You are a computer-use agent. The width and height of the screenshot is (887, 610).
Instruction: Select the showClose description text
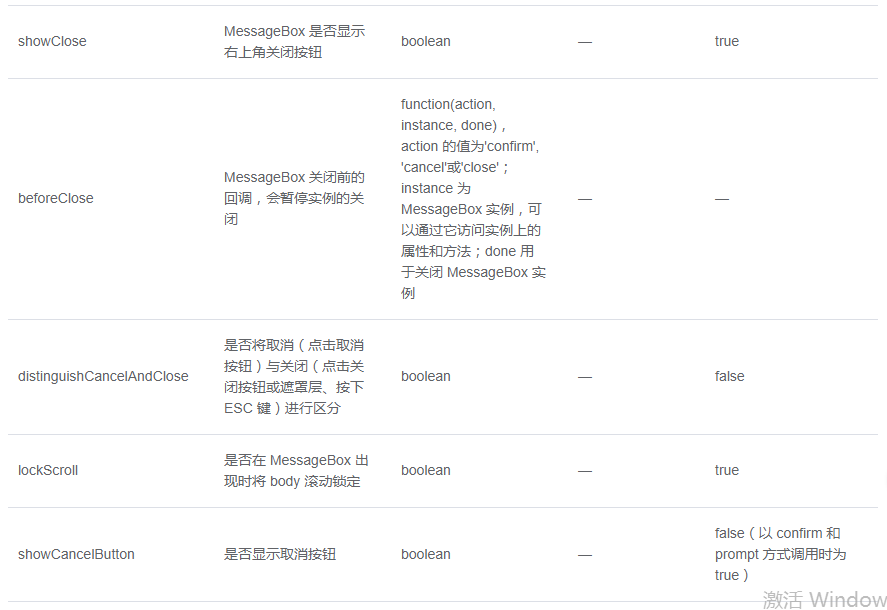[x=294, y=41]
